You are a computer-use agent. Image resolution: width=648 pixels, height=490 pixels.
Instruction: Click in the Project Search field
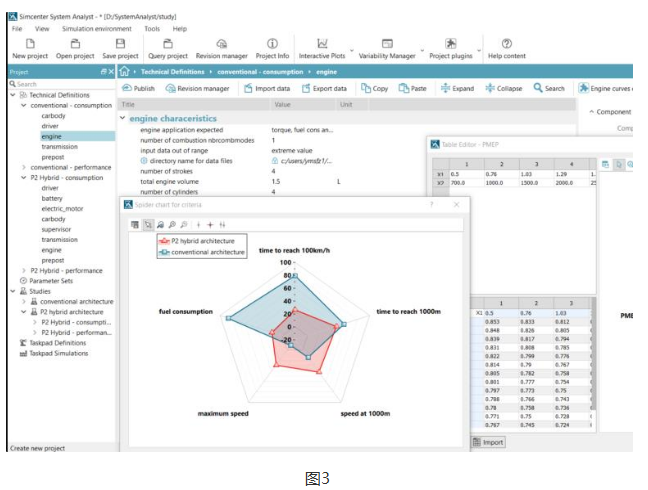tap(60, 84)
